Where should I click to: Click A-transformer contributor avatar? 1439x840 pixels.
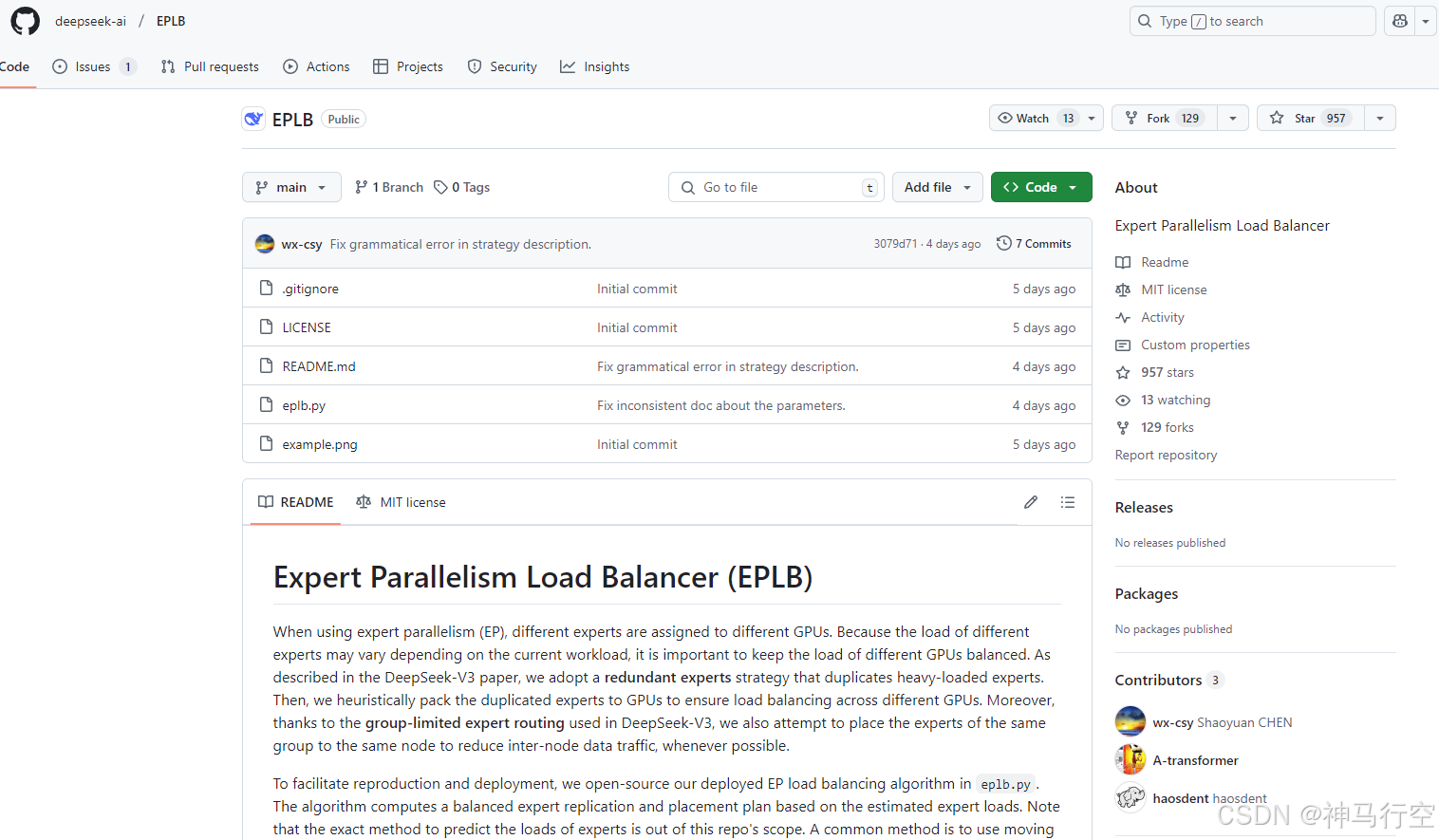click(1131, 759)
